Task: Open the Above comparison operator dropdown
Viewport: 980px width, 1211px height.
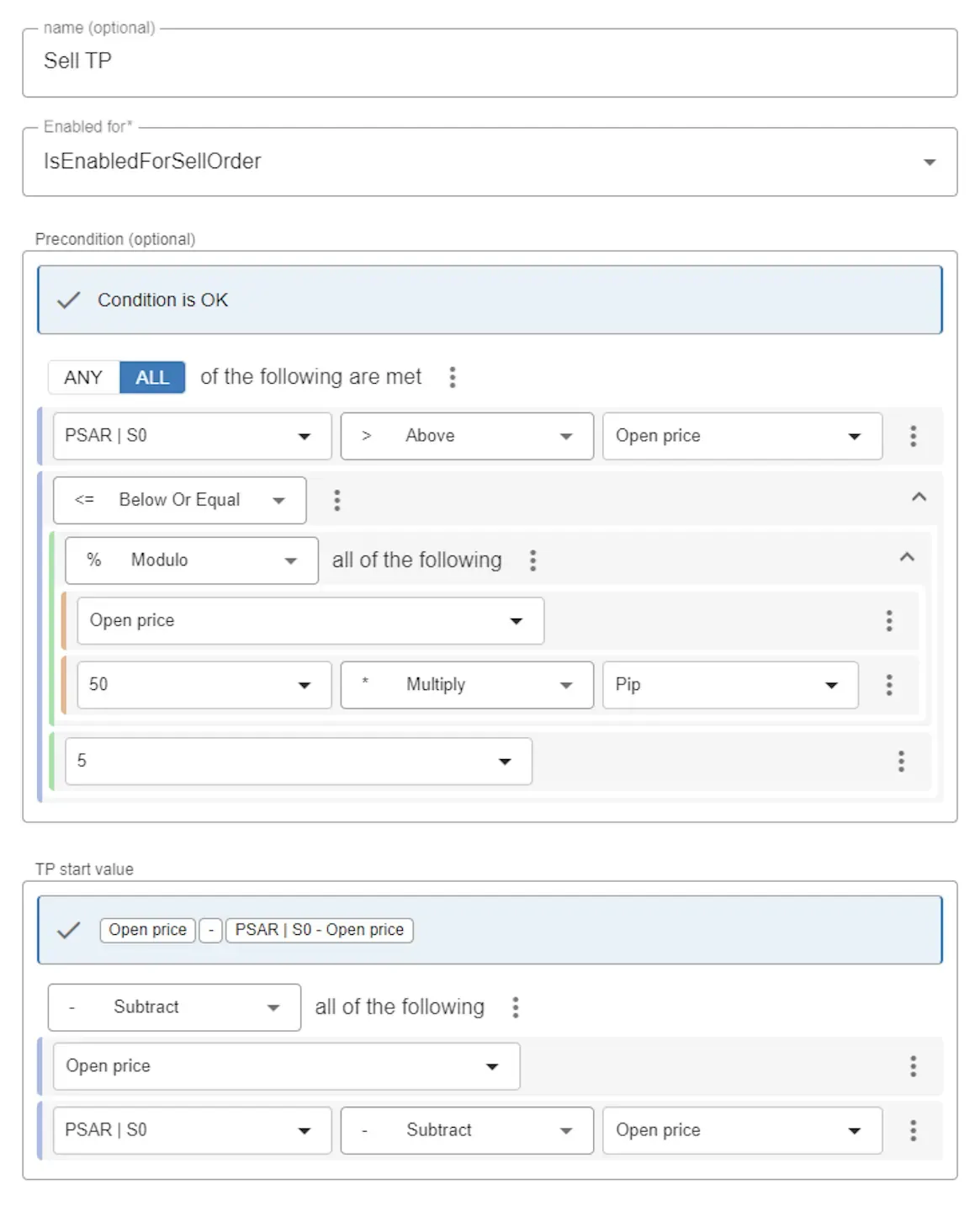Action: click(466, 436)
